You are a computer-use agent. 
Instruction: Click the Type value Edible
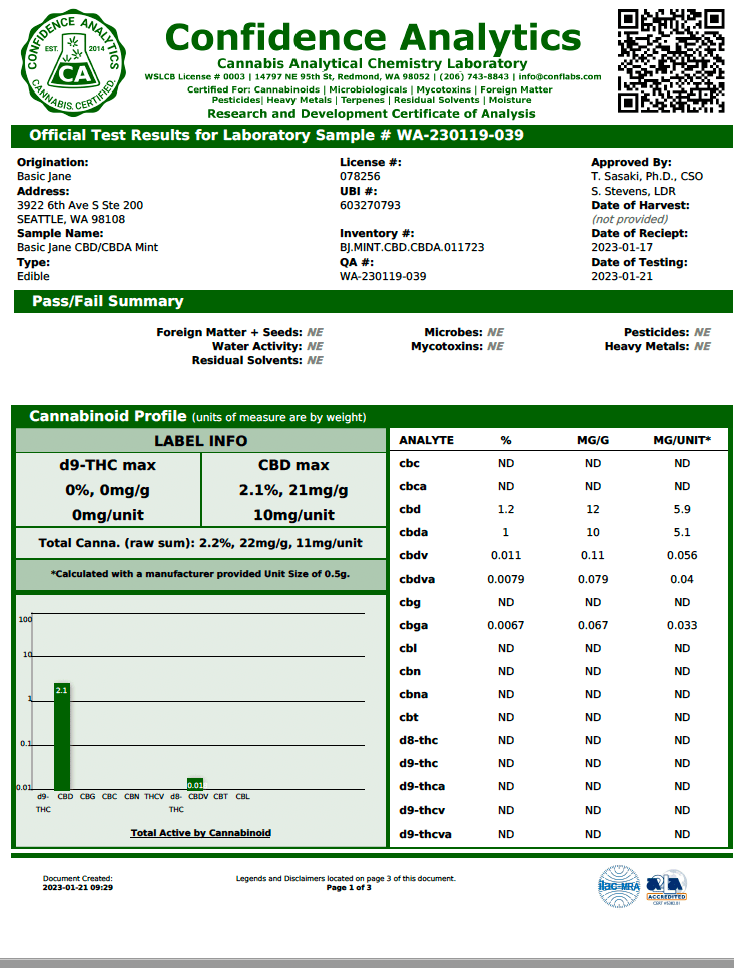33,276
